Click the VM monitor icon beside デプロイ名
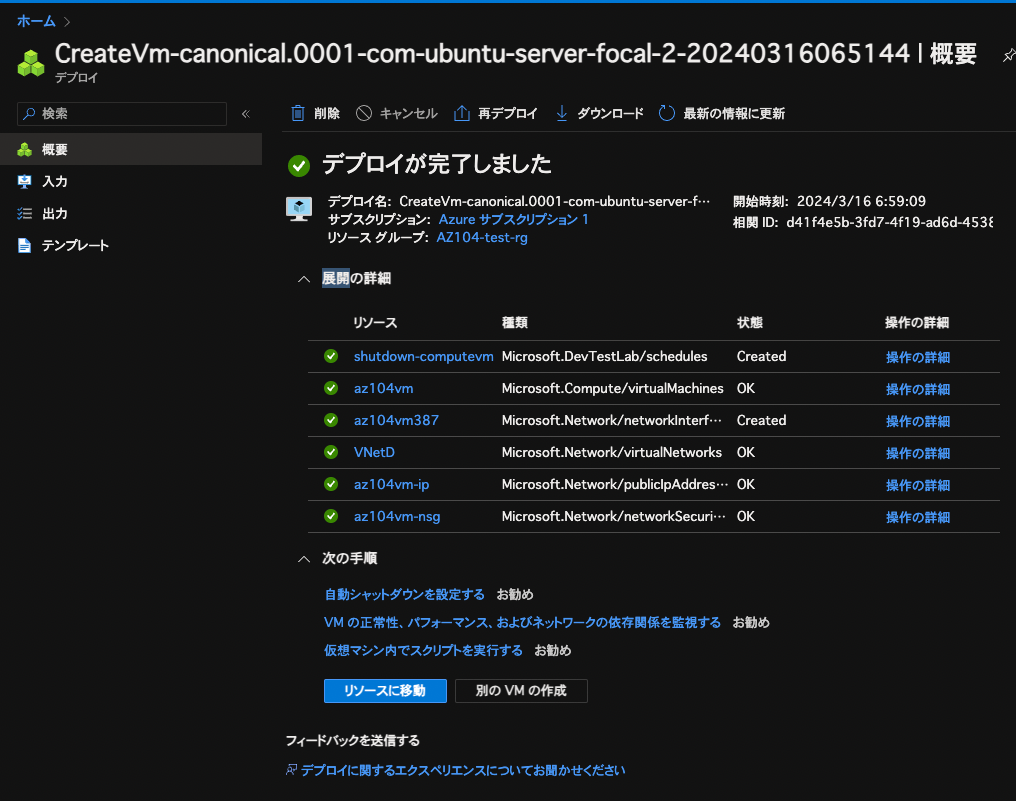 (x=299, y=209)
